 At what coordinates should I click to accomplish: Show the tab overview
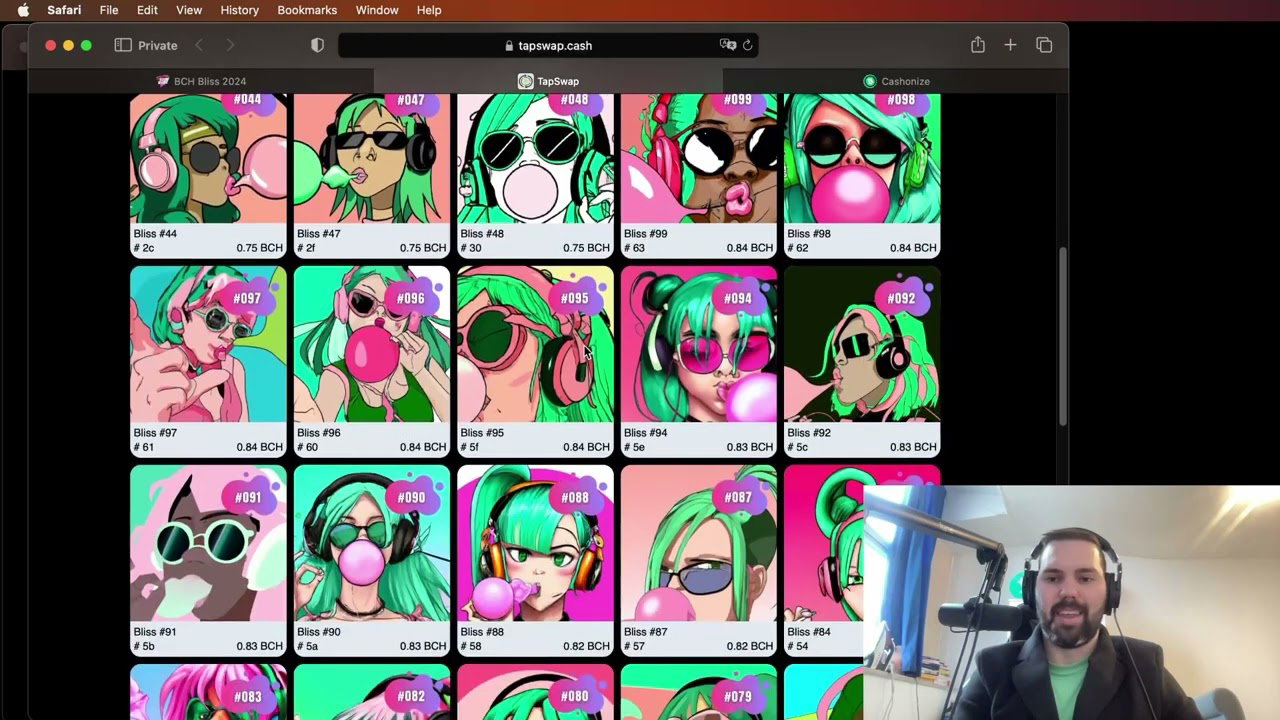tap(1044, 45)
